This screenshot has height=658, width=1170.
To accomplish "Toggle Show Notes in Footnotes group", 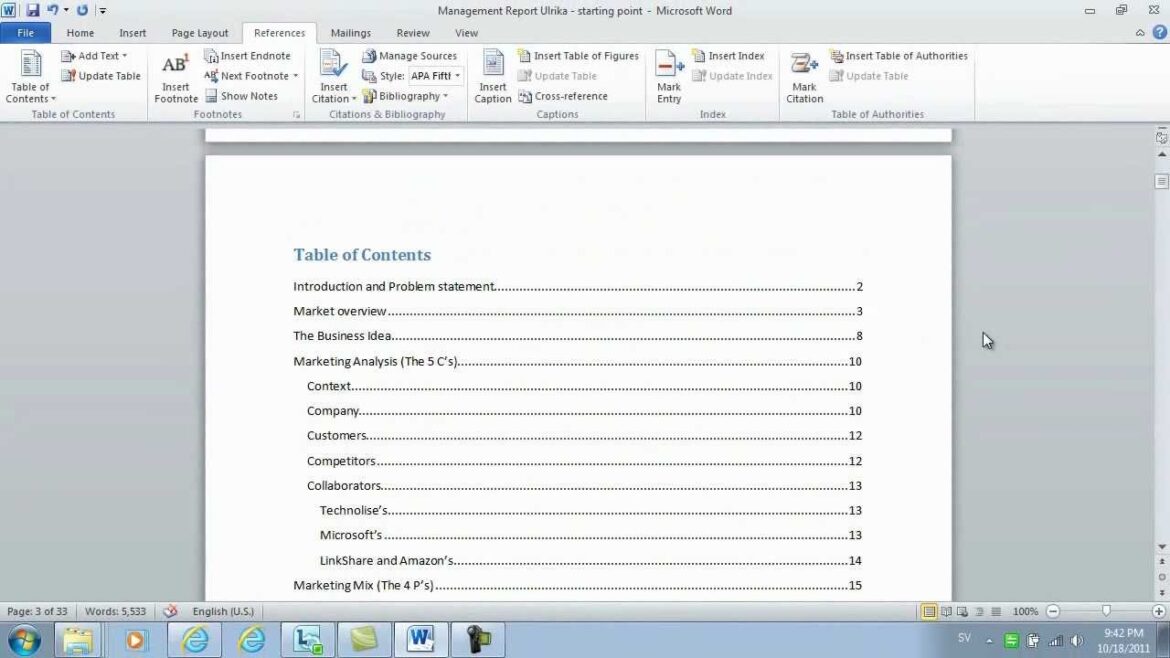I will tap(241, 96).
